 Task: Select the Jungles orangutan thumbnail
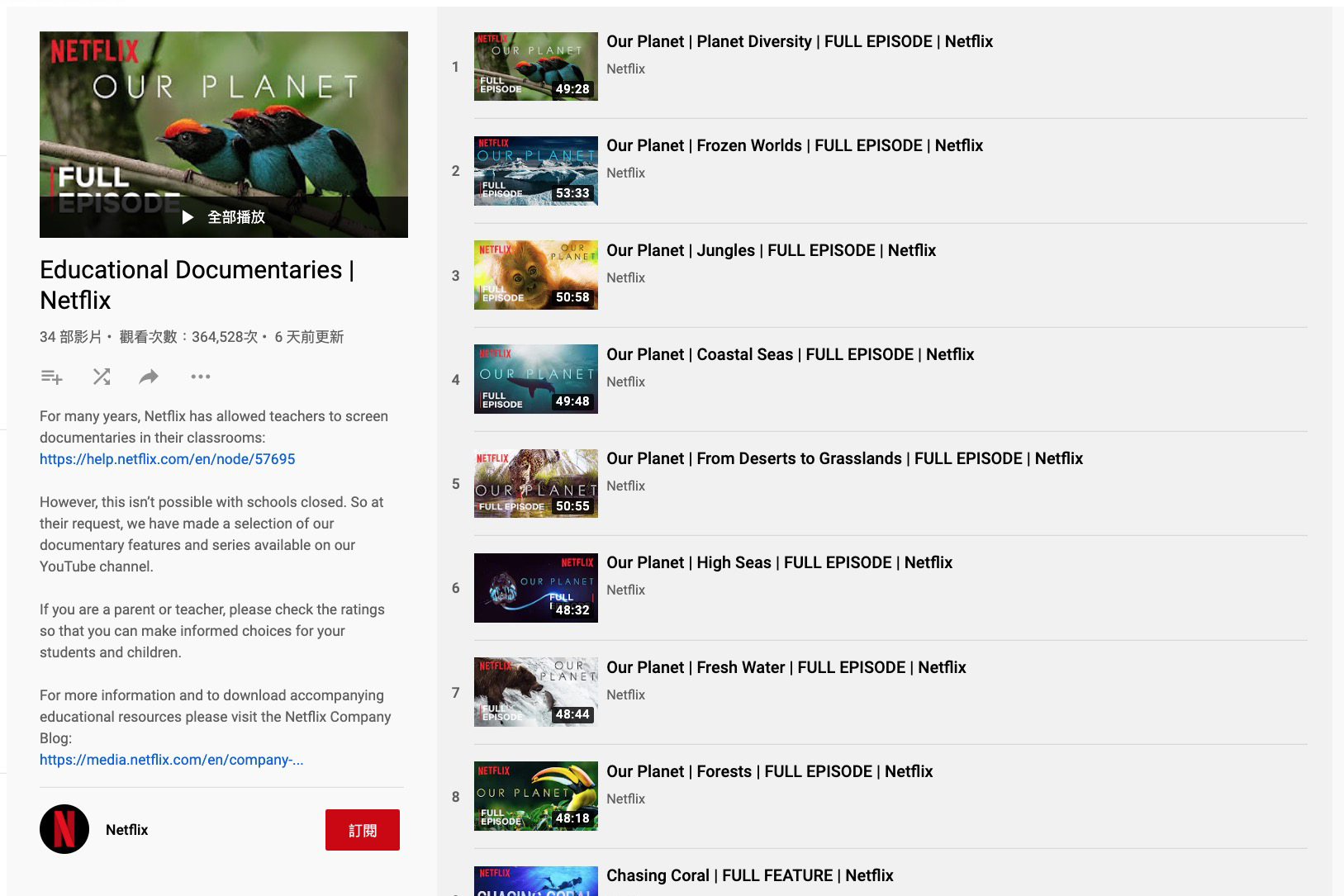point(535,275)
